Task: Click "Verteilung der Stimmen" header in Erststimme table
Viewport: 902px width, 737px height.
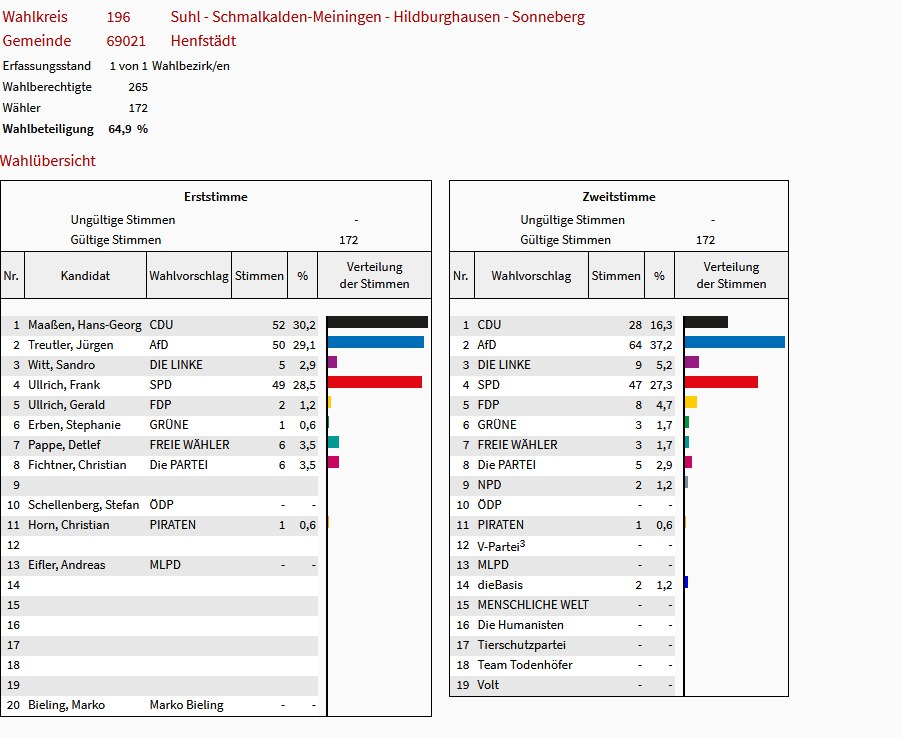Action: coord(374,275)
